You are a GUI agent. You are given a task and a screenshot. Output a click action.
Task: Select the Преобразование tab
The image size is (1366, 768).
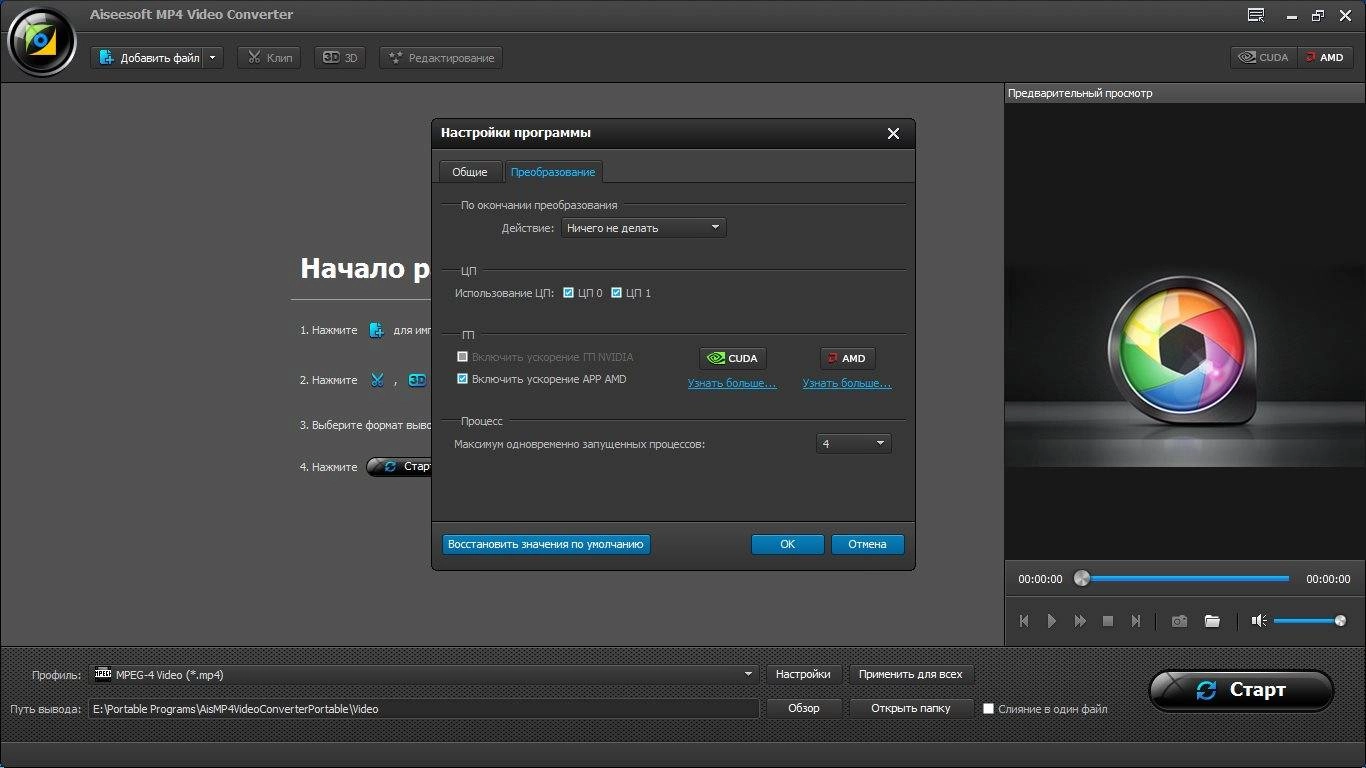coord(553,172)
